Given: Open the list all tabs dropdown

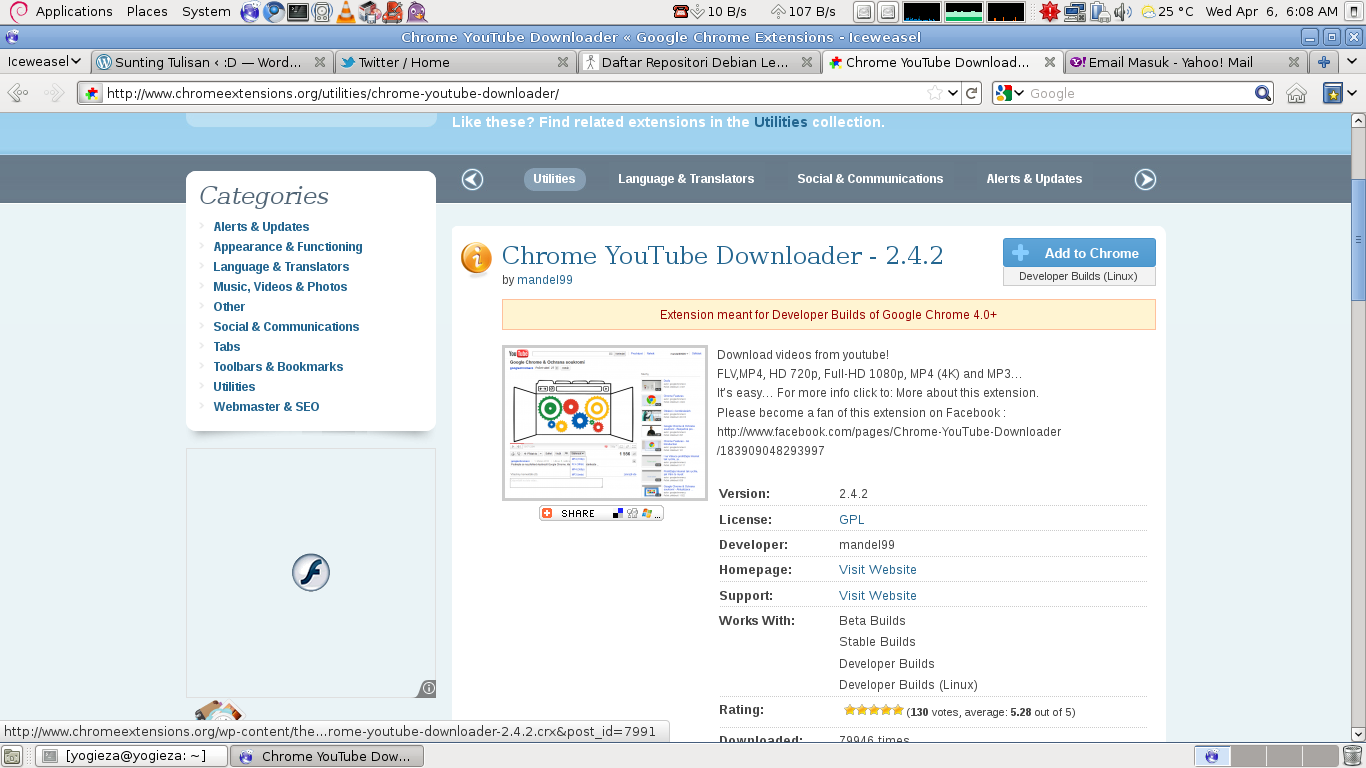Looking at the screenshot, I should tap(1352, 62).
